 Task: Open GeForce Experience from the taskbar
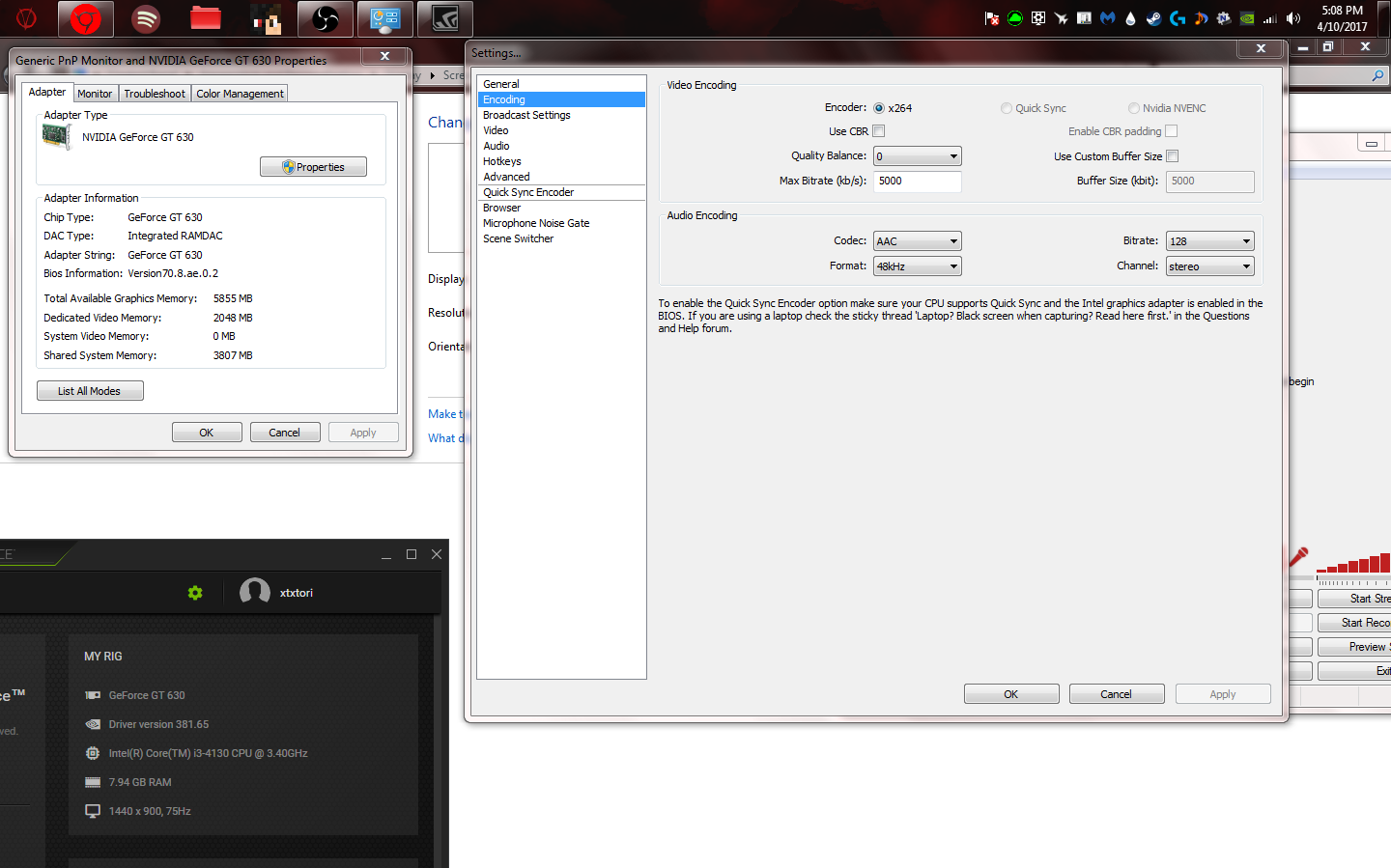click(445, 18)
